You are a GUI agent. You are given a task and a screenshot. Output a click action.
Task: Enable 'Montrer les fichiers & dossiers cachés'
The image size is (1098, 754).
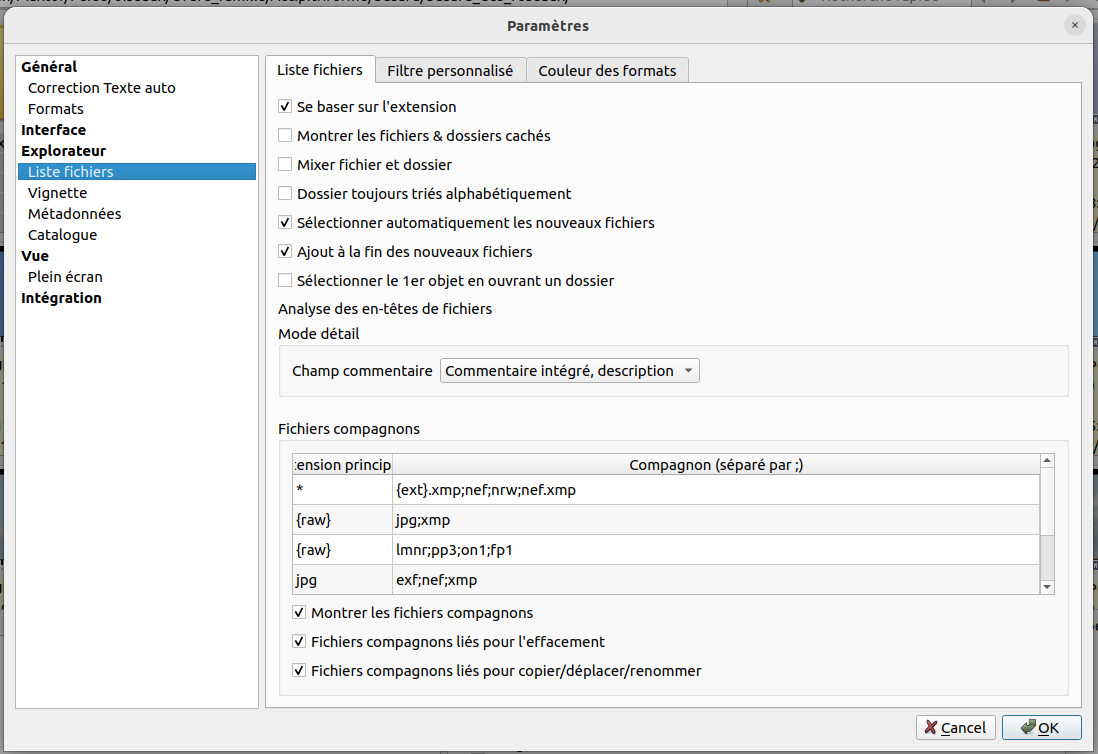coord(286,136)
